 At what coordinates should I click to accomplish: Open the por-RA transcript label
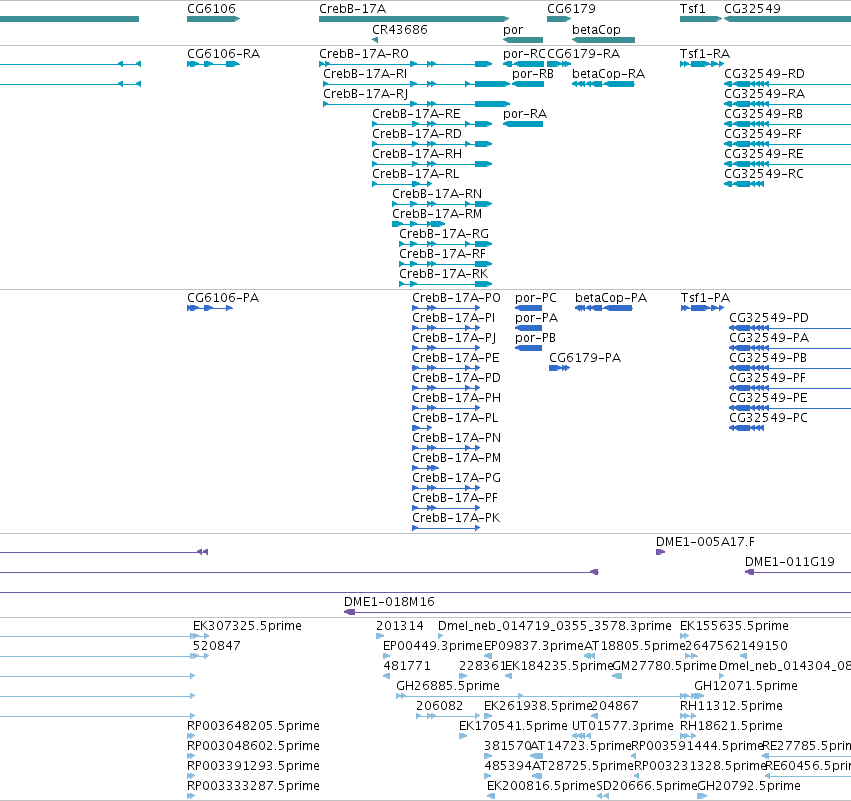coord(525,114)
